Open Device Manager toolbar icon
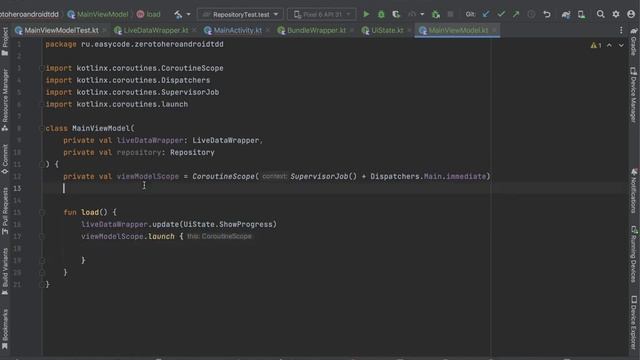This screenshot has width=640, height=360. [x=581, y=14]
